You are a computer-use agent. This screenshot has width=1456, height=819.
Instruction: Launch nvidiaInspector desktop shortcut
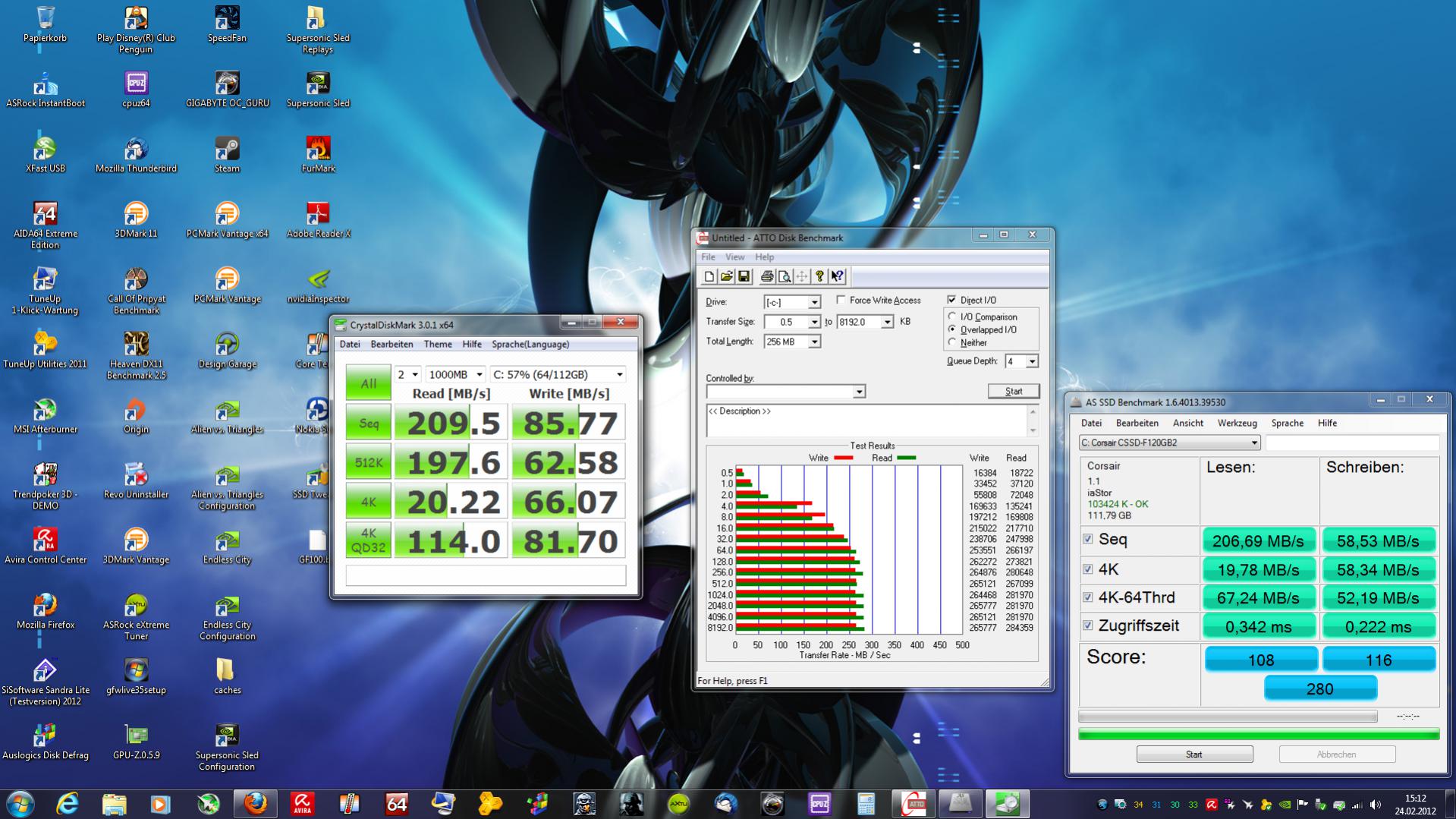(x=318, y=285)
